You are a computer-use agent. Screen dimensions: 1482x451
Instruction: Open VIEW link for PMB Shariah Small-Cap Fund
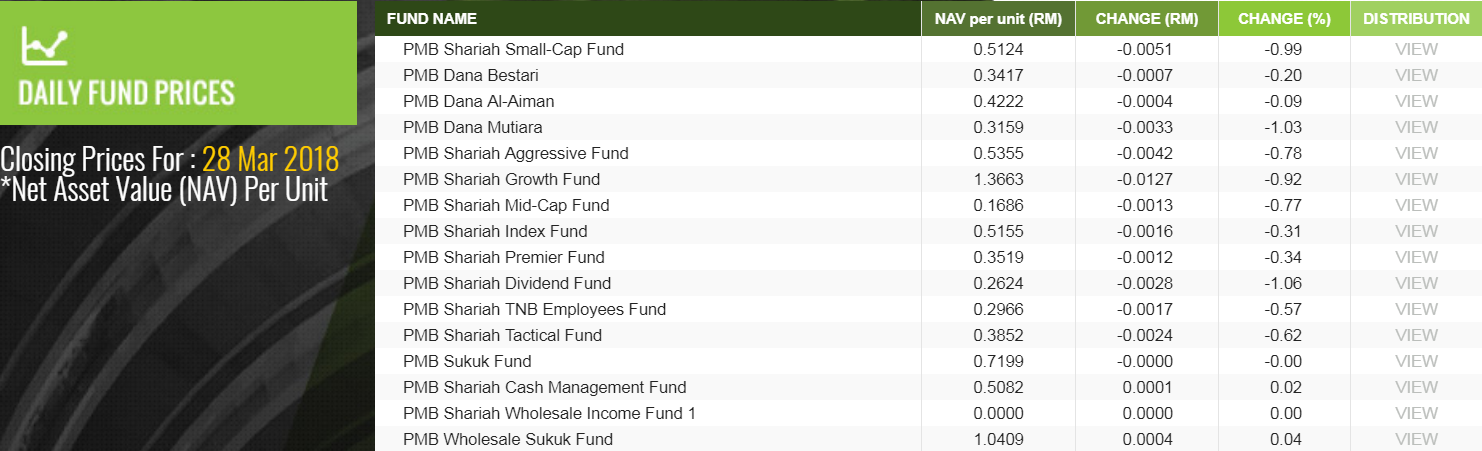pos(1416,49)
